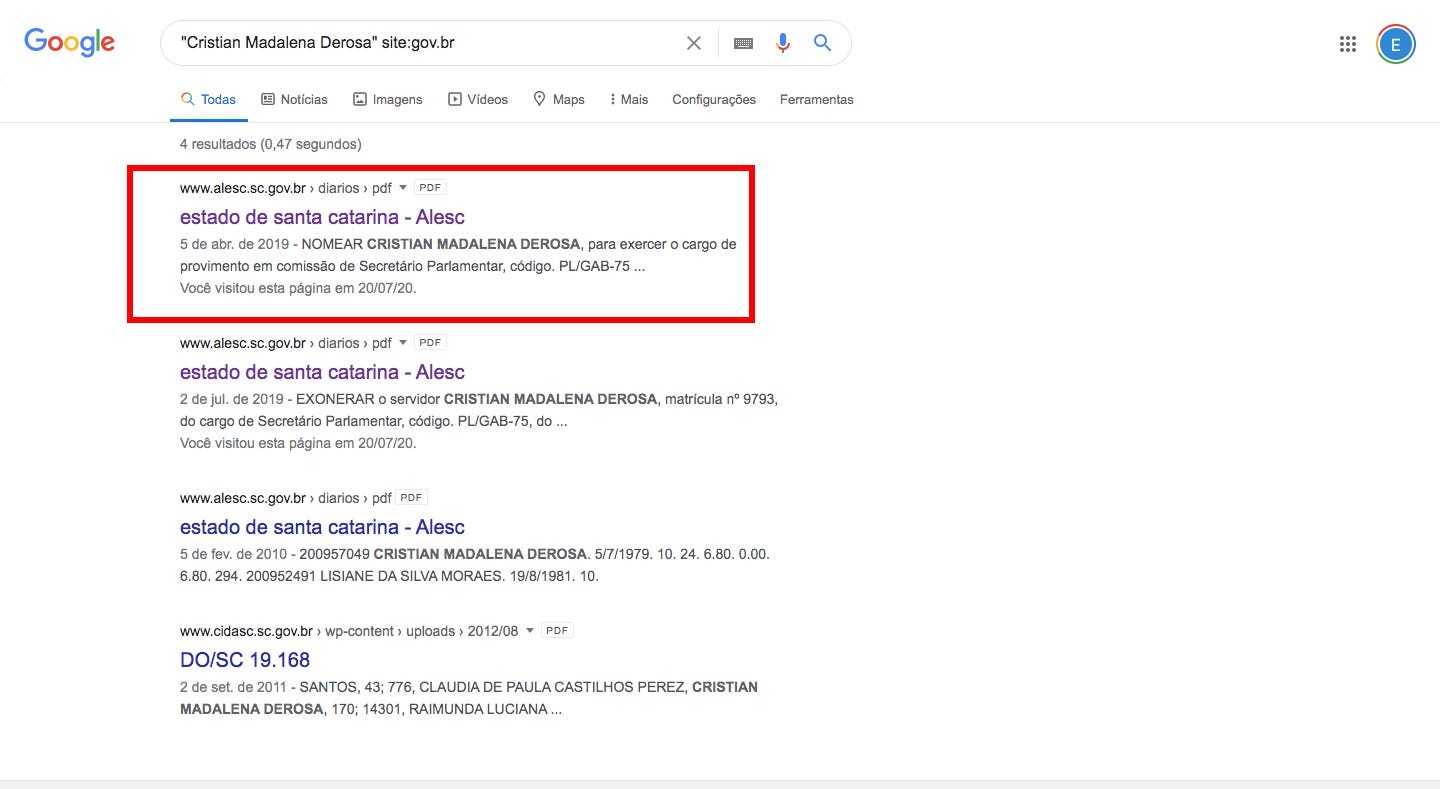Image resolution: width=1440 pixels, height=789 pixels.
Task: Select the Todas tab
Action: pos(208,100)
